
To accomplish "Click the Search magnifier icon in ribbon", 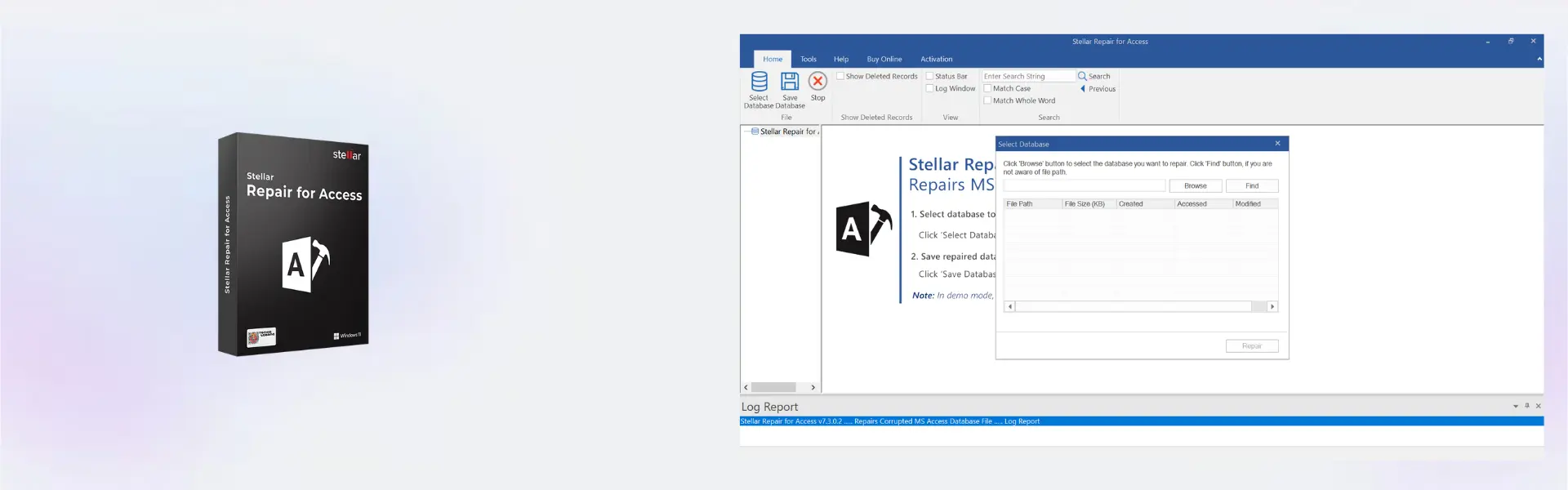I will [1082, 76].
